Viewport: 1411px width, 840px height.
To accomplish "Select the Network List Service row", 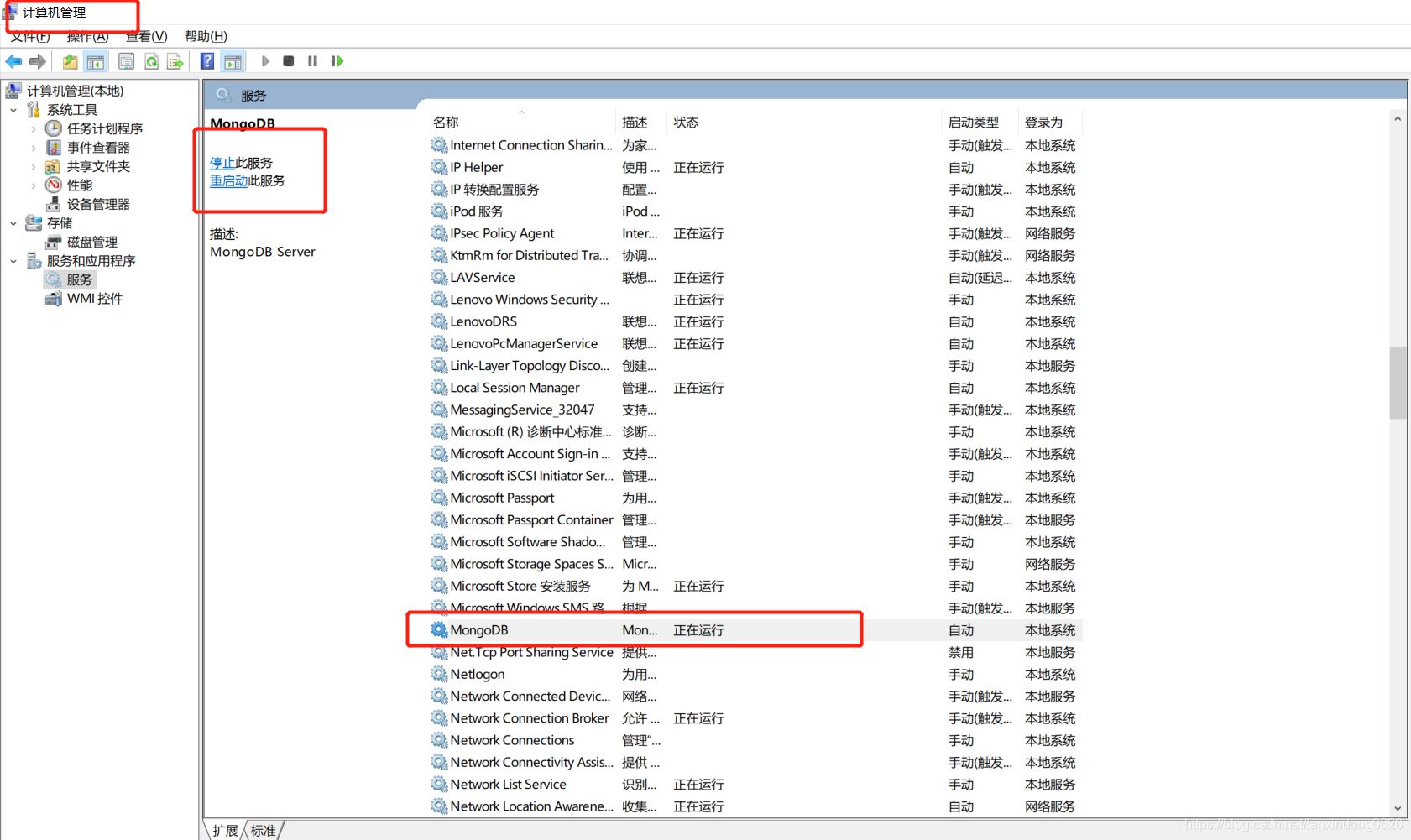I will (x=755, y=785).
